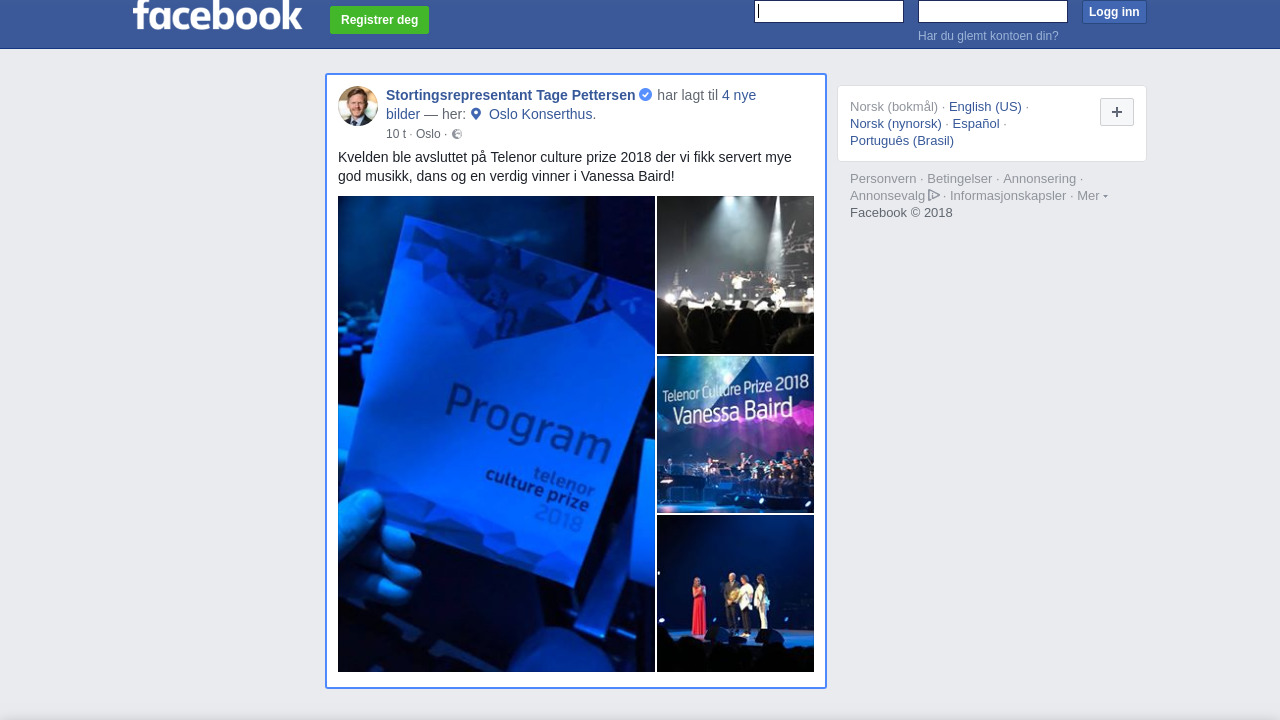Open Tage Pettersen's profile picture

click(x=358, y=106)
